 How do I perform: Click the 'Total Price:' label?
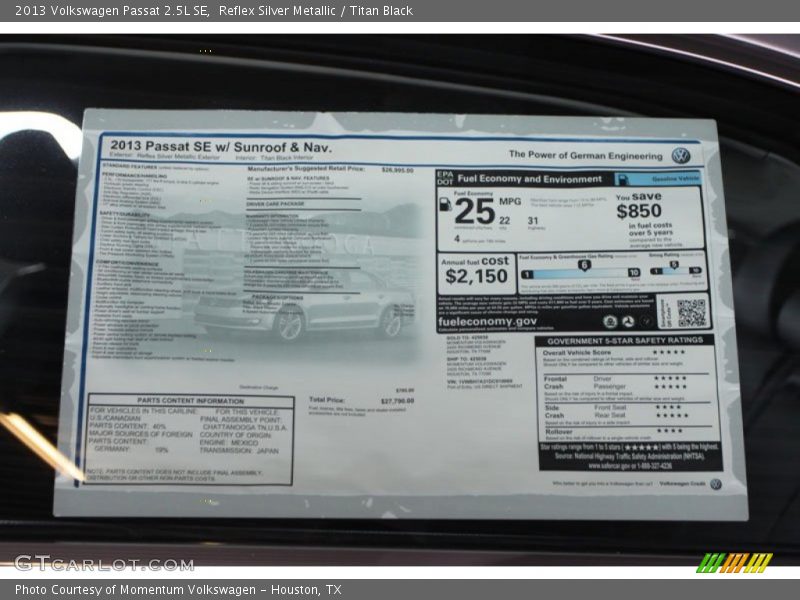point(327,399)
